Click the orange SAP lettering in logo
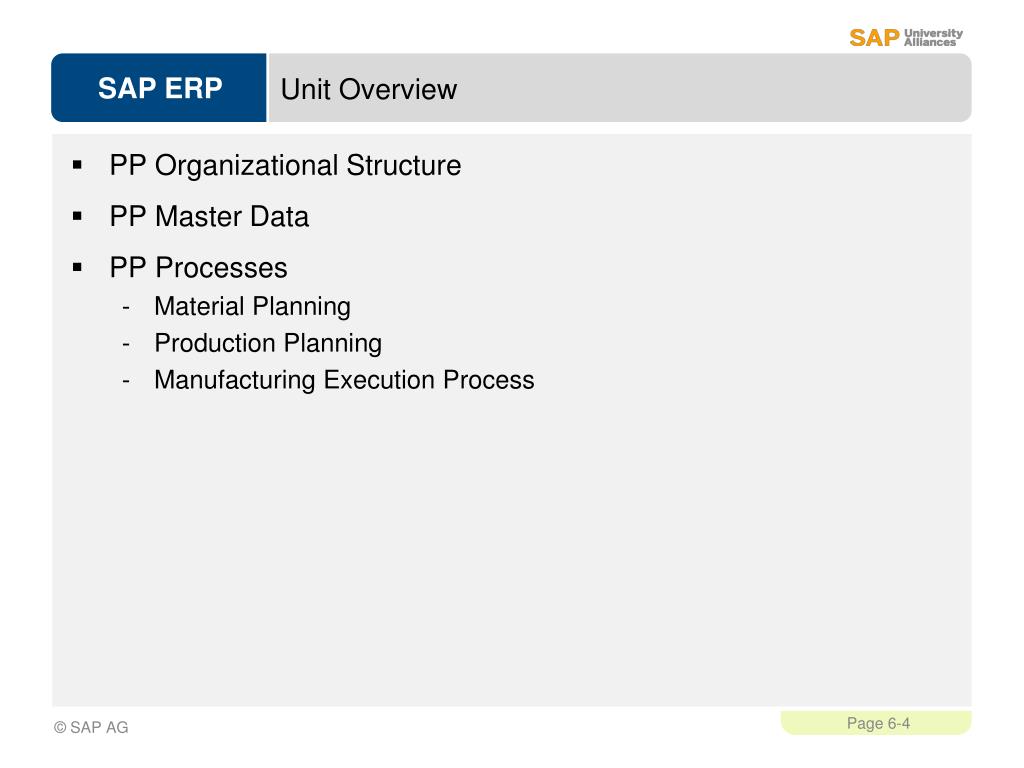The width and height of the screenshot is (1024, 768). 874,38
